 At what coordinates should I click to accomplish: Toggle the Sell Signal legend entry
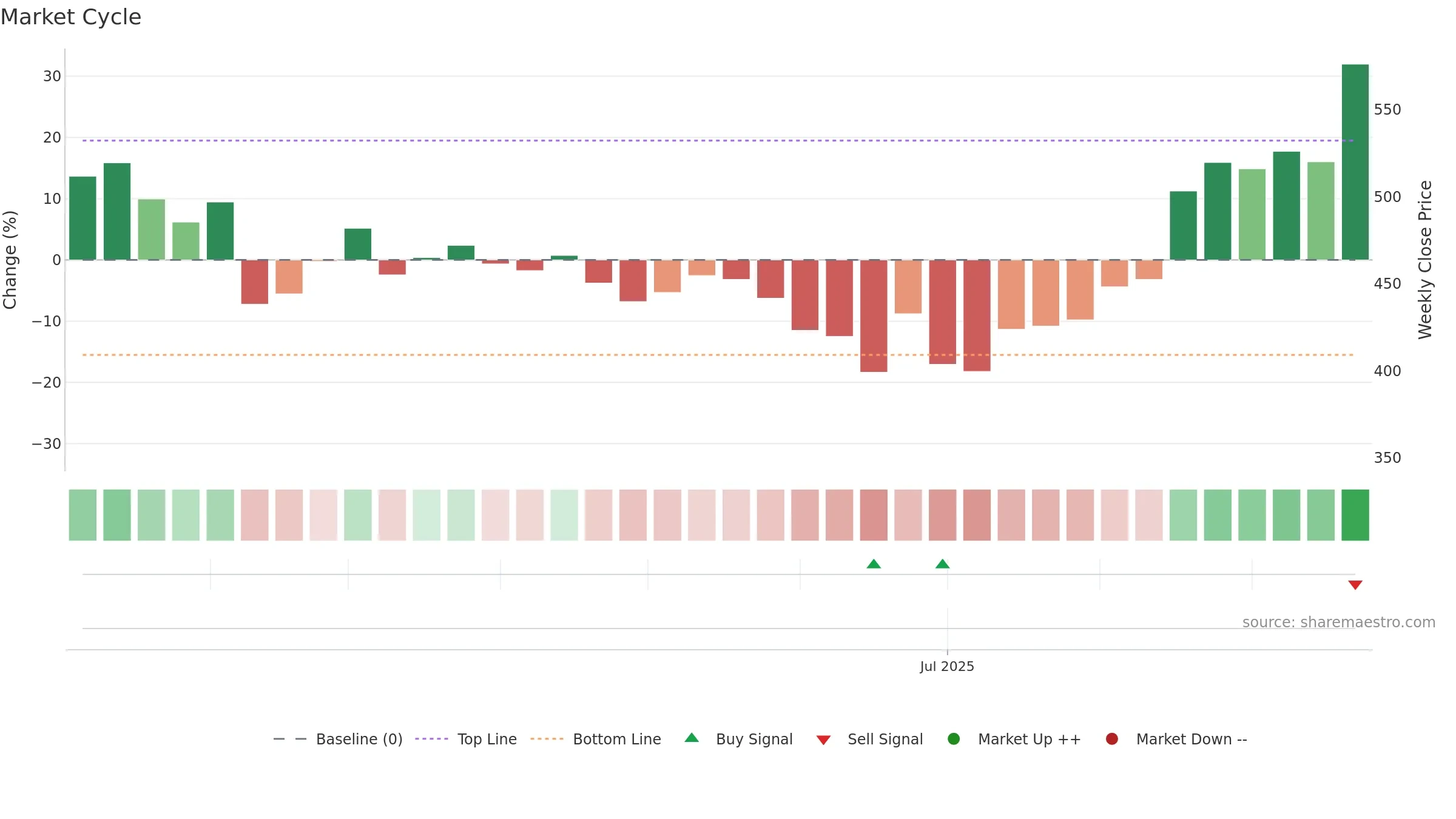coord(870,739)
